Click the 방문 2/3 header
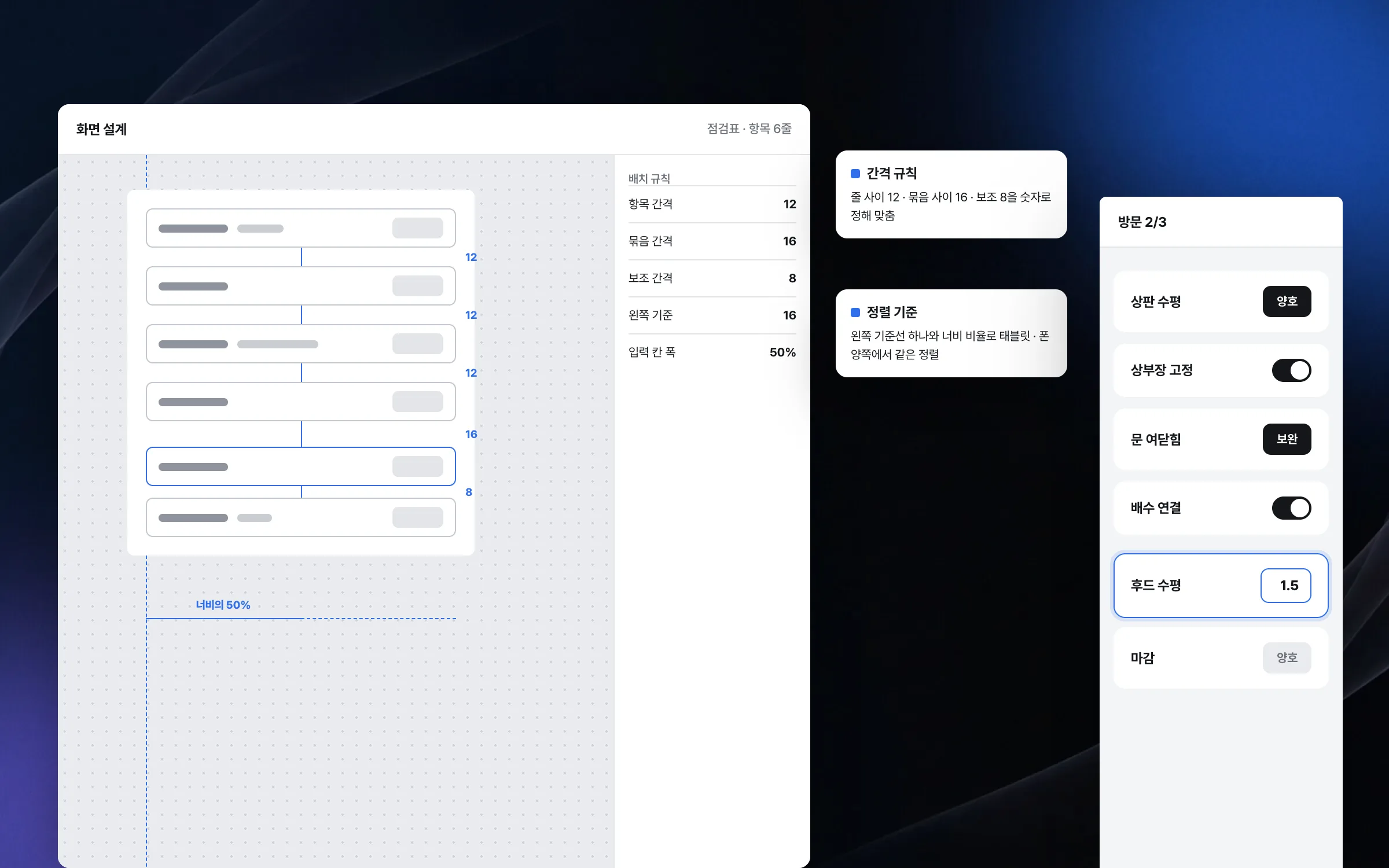Viewport: 1389px width, 868px height. (1142, 222)
